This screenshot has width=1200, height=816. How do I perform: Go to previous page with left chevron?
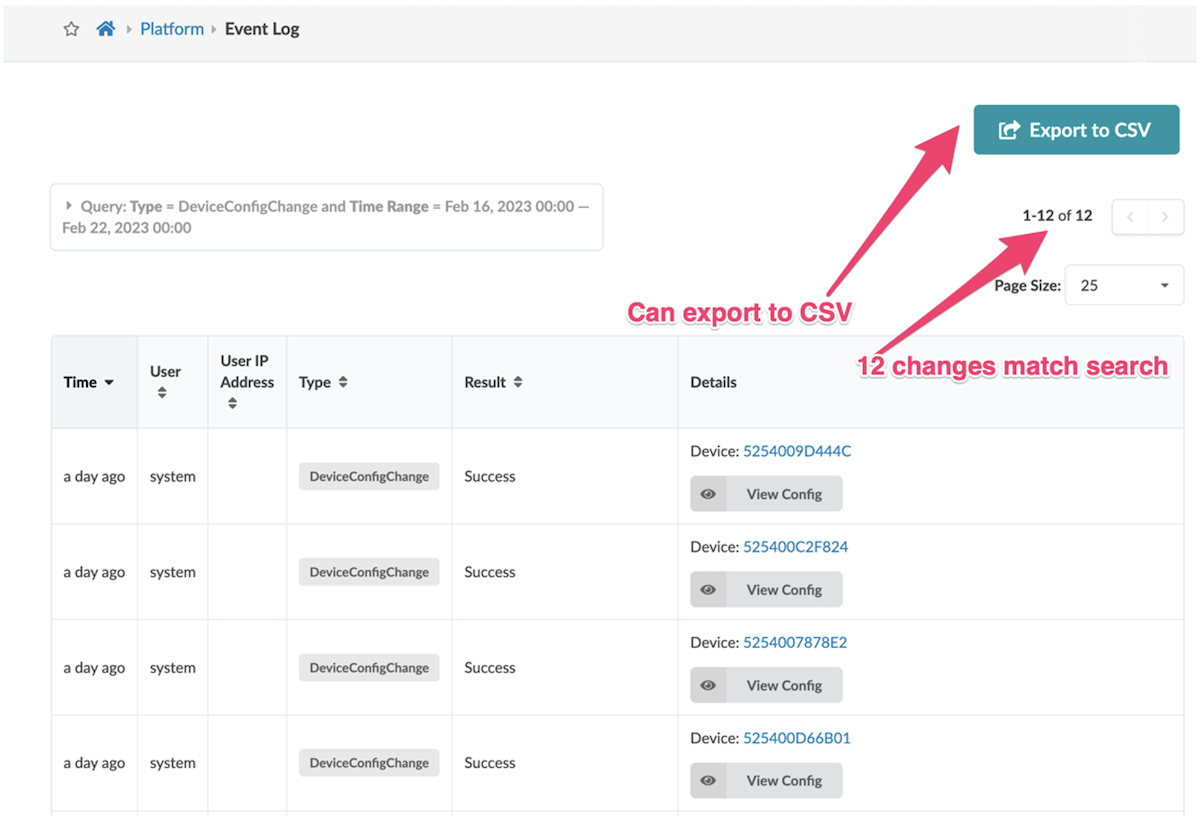coord(1130,216)
